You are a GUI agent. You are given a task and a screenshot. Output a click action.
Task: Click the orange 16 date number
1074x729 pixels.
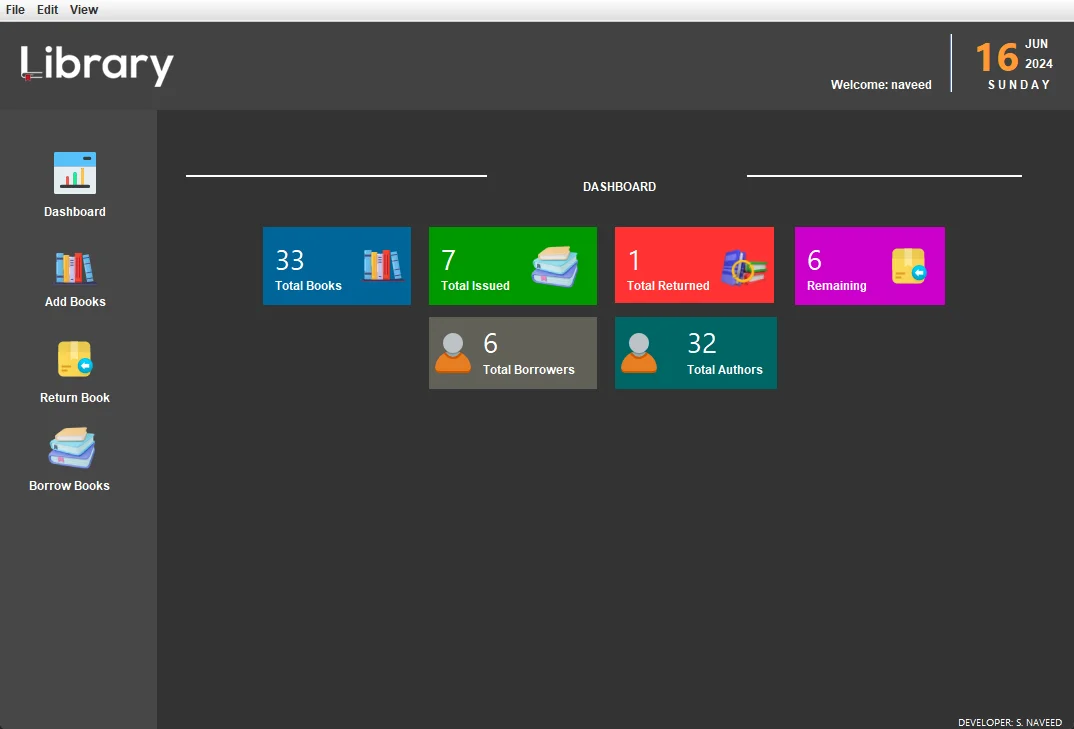coord(997,58)
